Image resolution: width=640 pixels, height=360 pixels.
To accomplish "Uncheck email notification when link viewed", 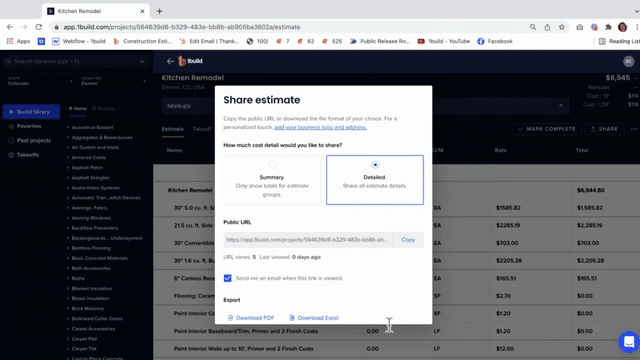I will tap(227, 278).
